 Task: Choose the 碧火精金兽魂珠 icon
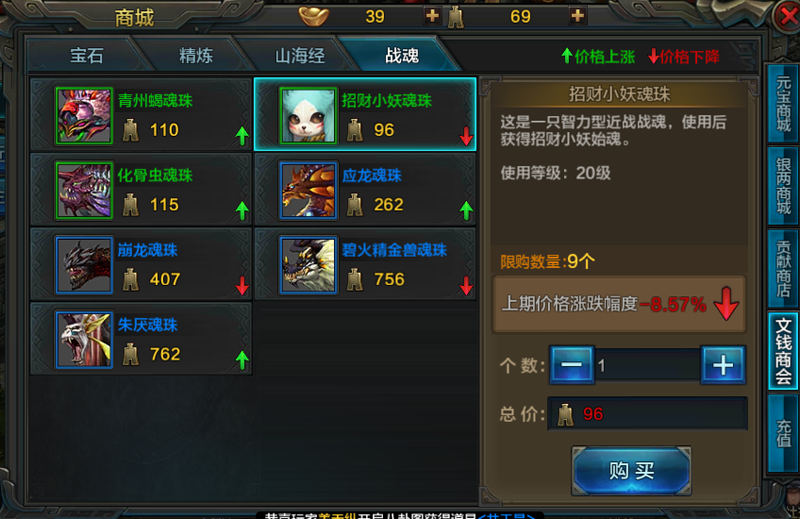point(308,265)
